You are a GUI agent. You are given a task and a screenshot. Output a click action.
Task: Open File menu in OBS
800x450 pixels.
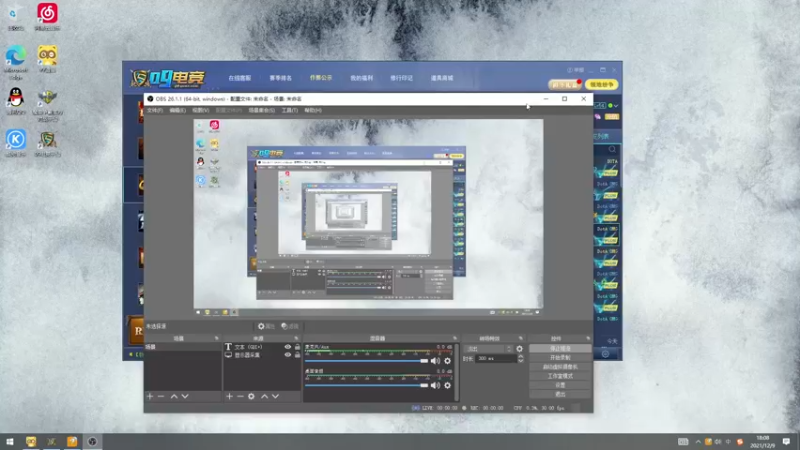(155, 110)
